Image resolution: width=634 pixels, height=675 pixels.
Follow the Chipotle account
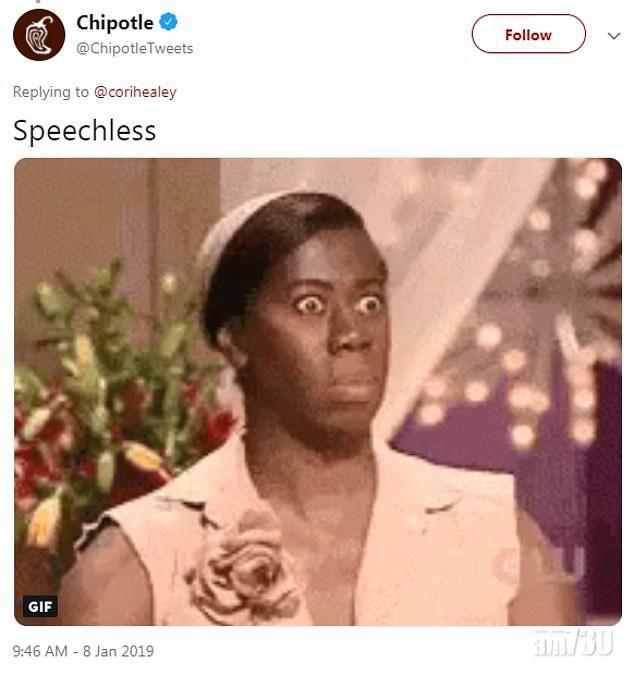click(x=529, y=34)
